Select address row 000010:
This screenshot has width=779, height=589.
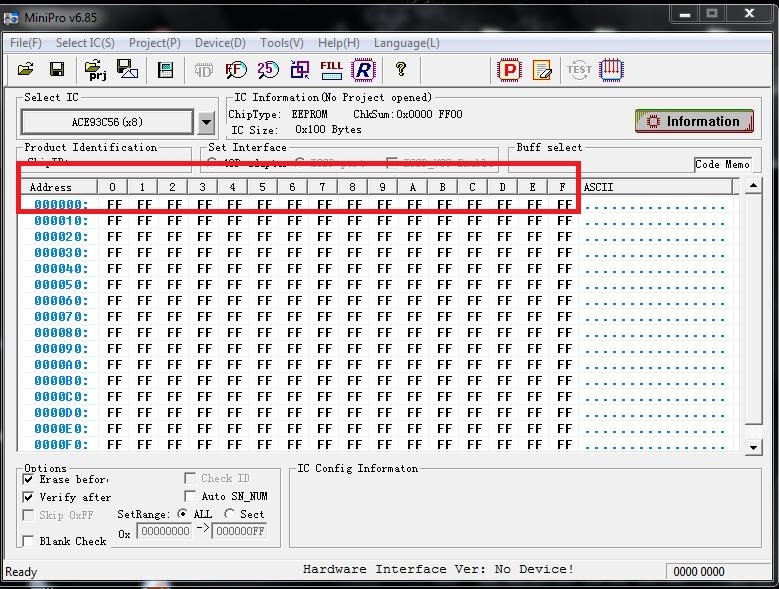61,221
